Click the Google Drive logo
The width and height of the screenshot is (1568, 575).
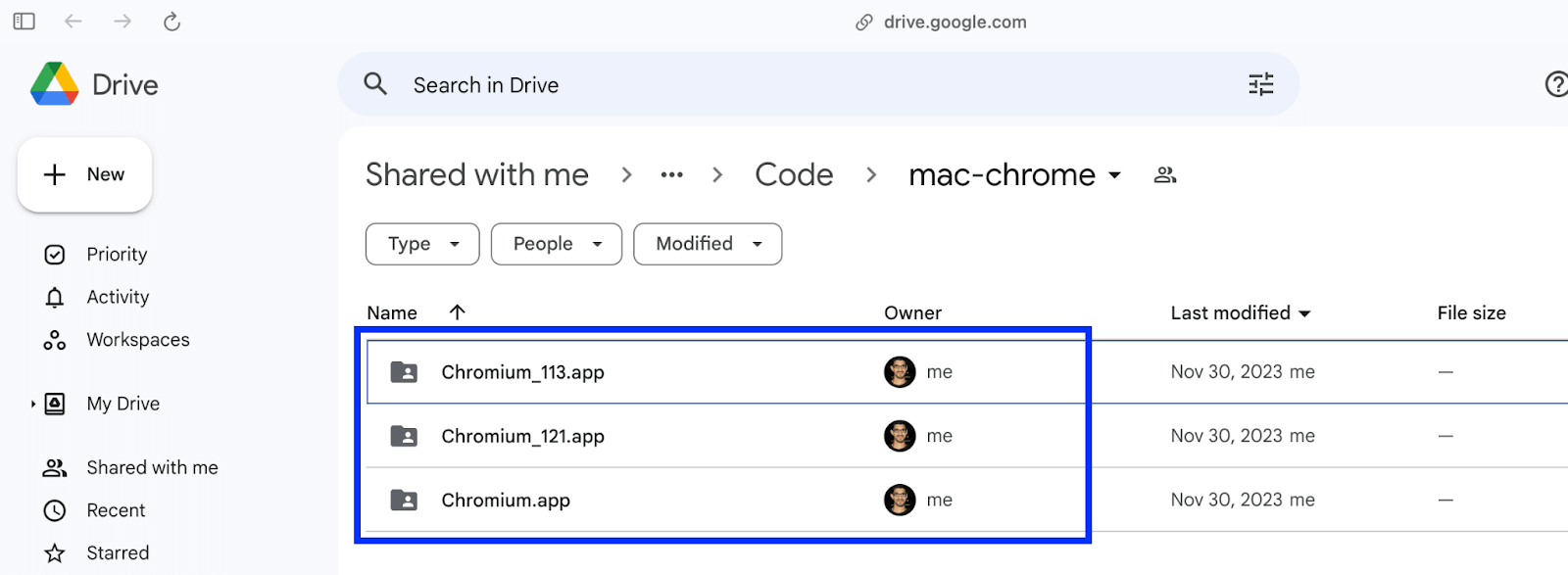pos(55,84)
